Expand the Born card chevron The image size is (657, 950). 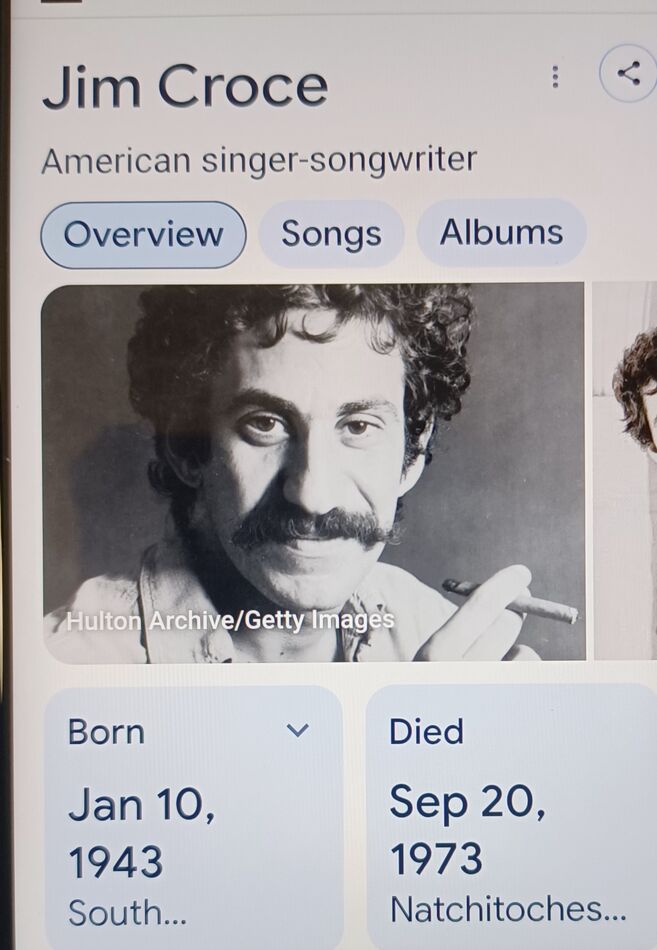[297, 730]
